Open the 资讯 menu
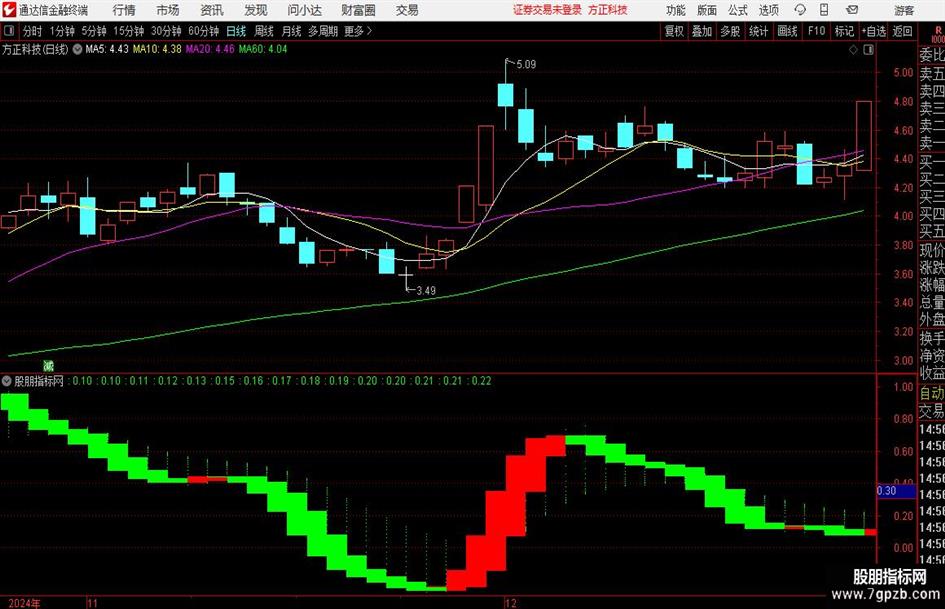945x609 pixels. point(212,10)
